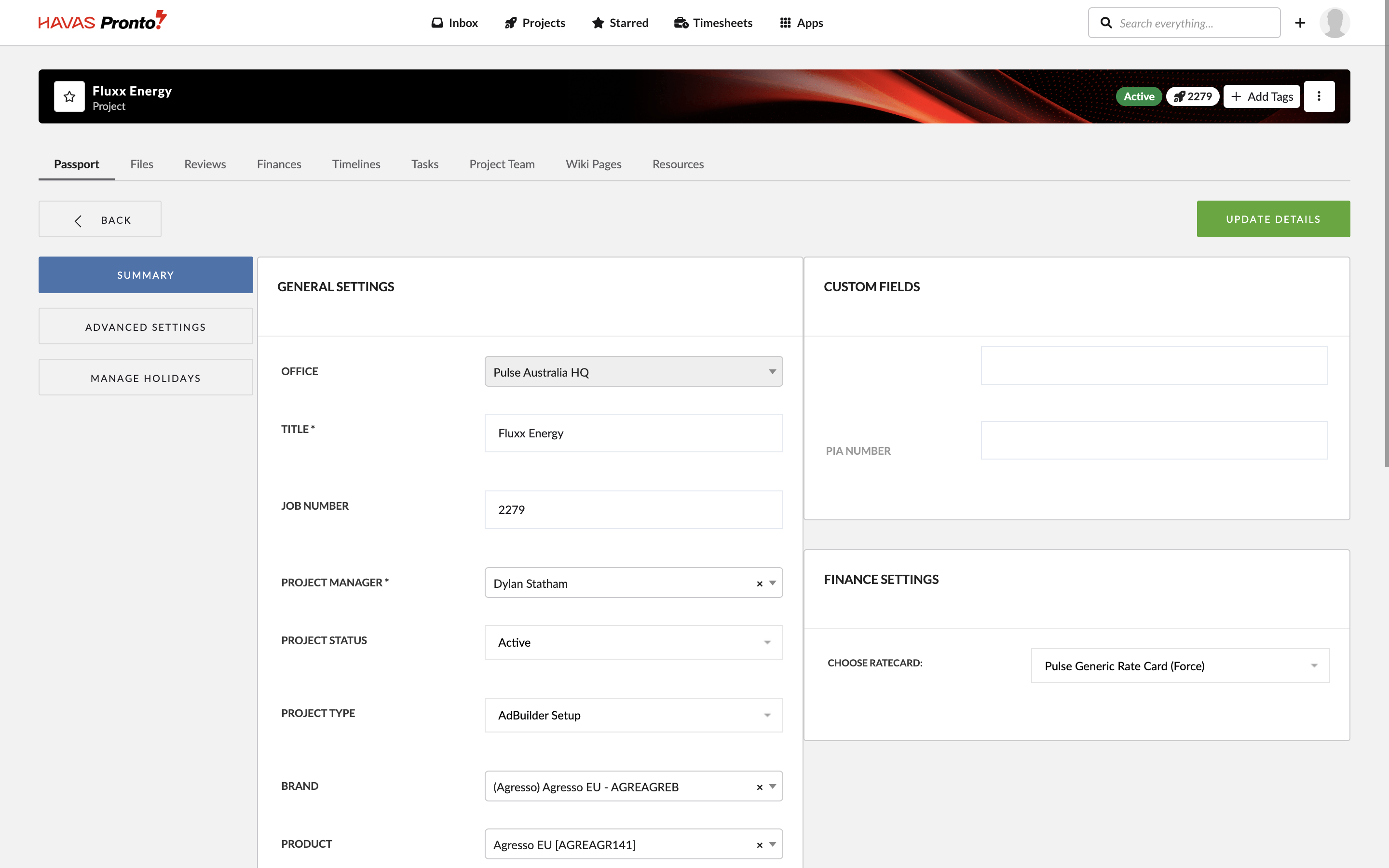Clear the Agresso EU brand selection
1389x868 pixels.
click(759, 787)
